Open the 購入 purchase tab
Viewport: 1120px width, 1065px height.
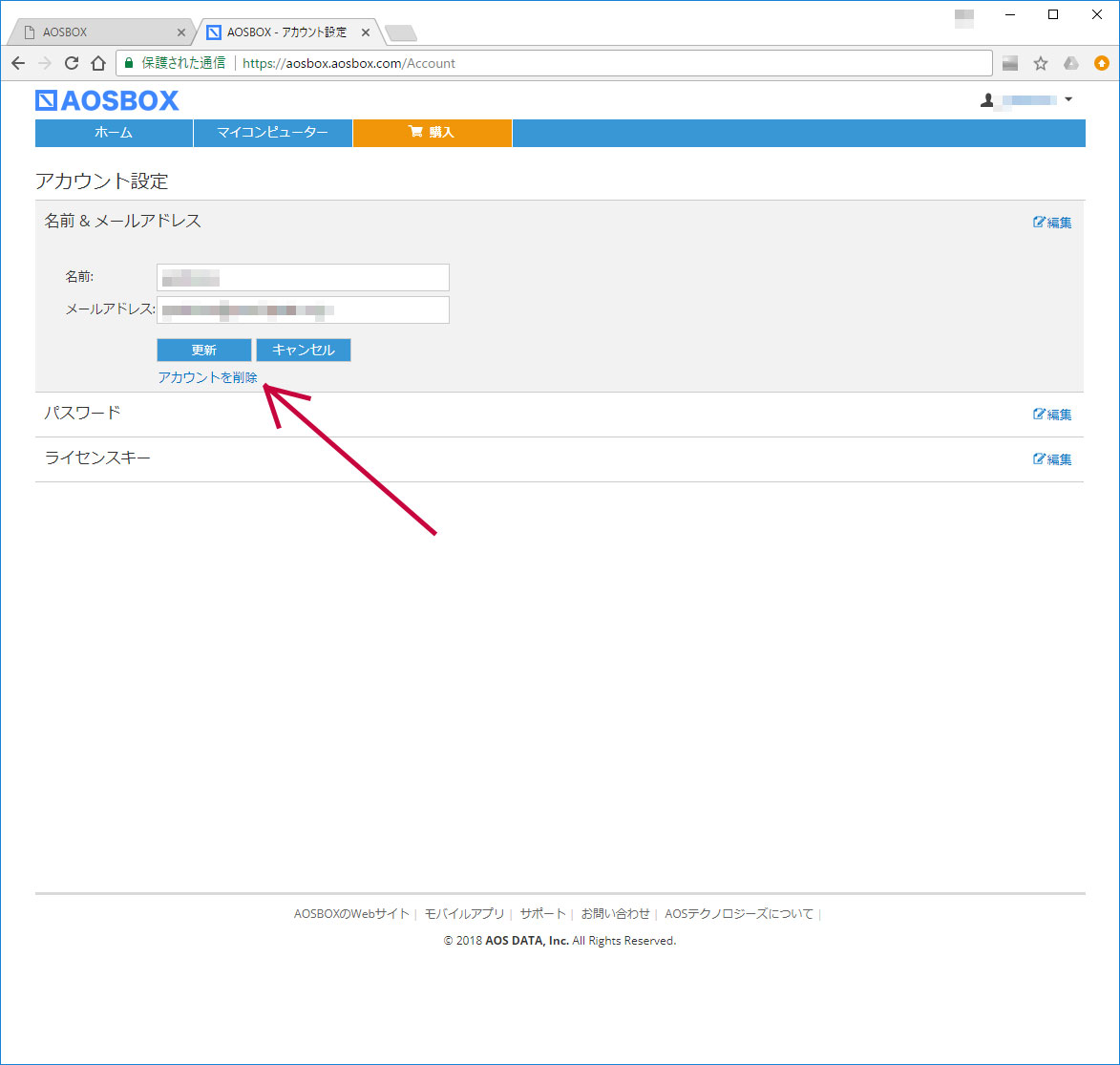click(x=433, y=133)
